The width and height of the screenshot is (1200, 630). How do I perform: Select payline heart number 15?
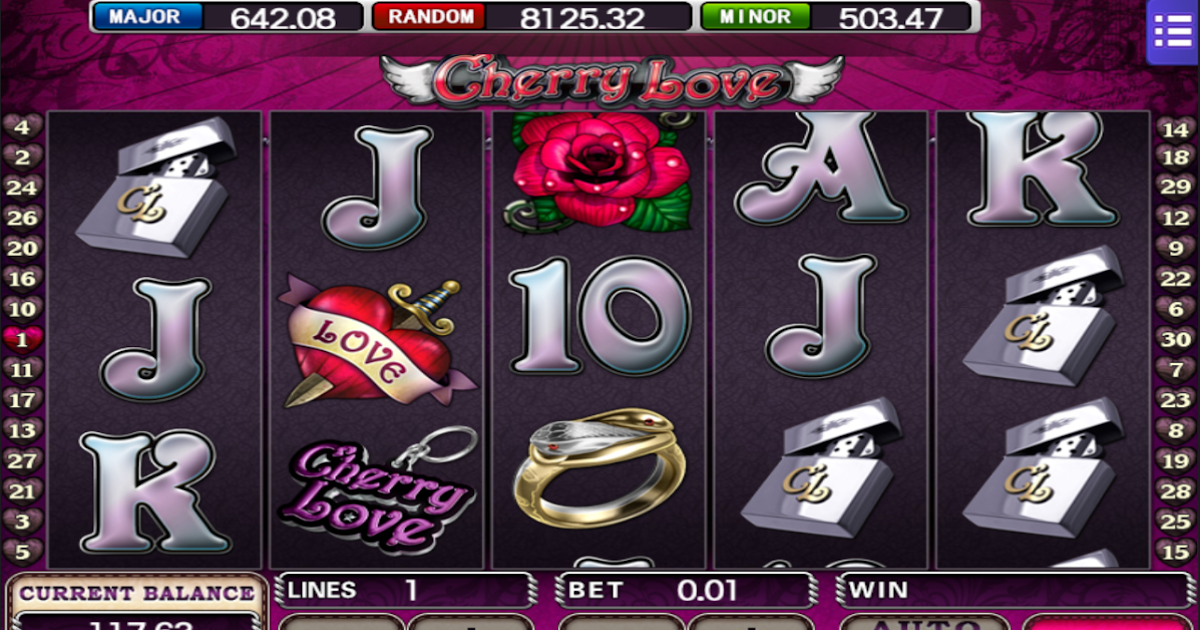(x=1175, y=551)
